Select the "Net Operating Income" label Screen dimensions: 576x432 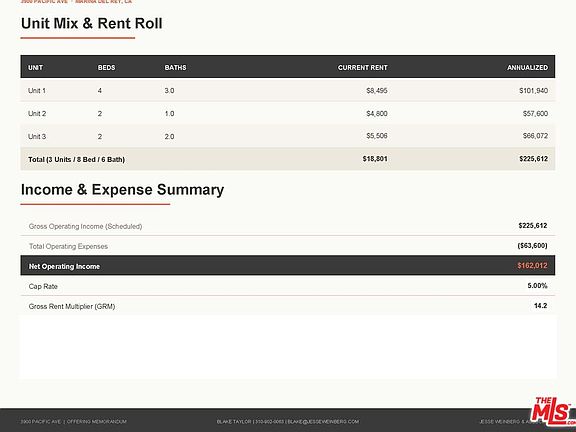coord(64,266)
